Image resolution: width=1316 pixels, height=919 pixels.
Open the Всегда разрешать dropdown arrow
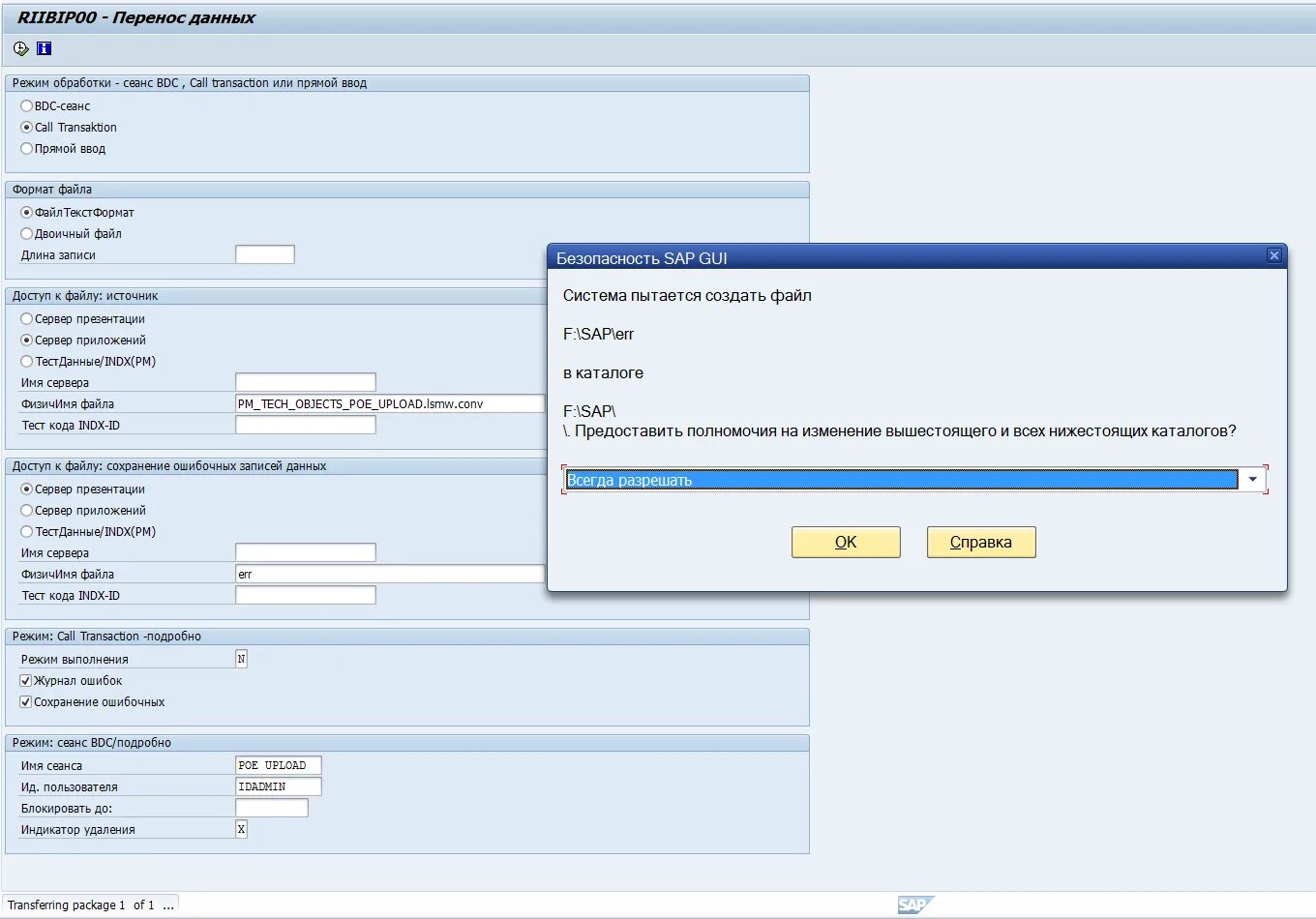pyautogui.click(x=1253, y=480)
